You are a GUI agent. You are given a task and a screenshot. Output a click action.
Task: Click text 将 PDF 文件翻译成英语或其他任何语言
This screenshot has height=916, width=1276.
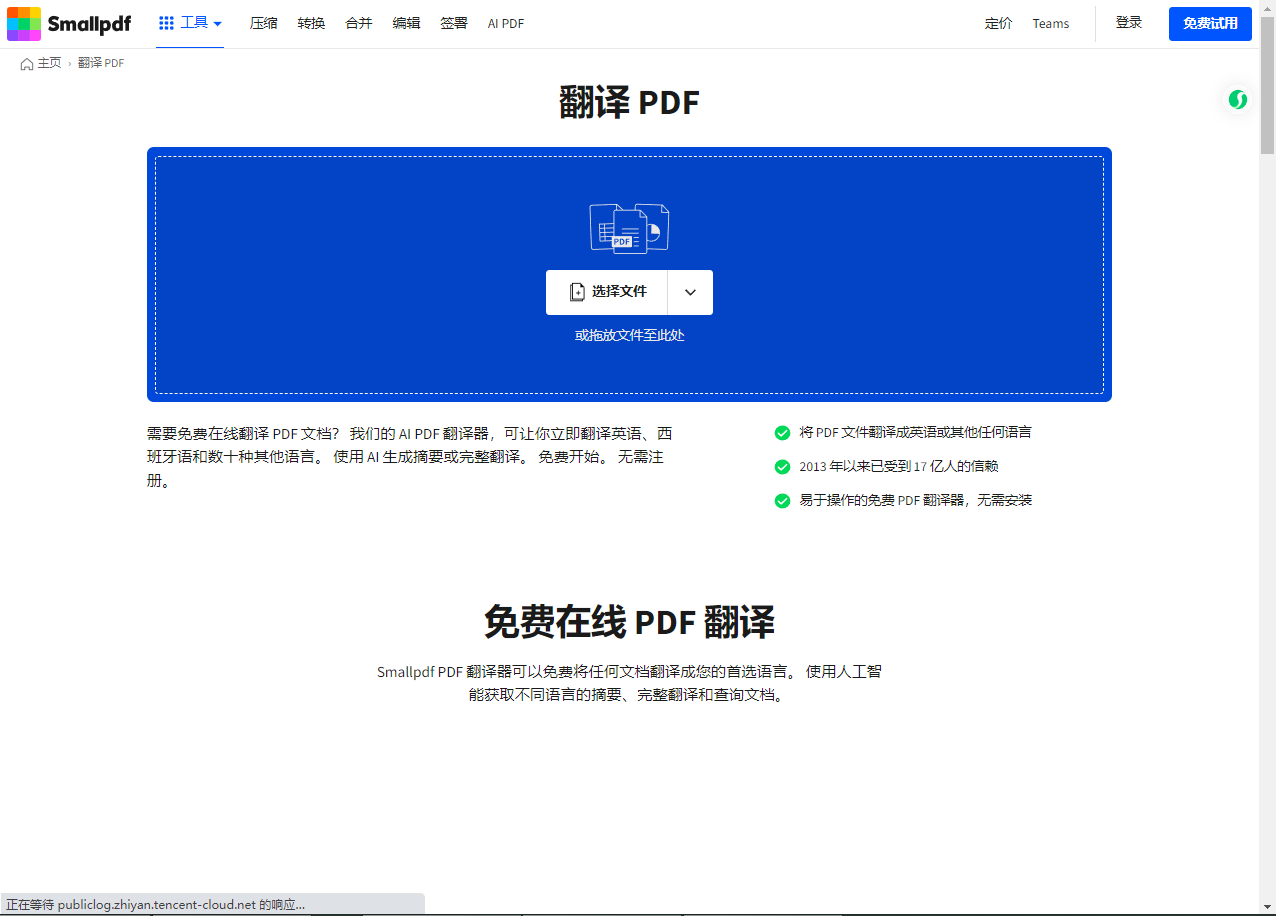click(915, 432)
